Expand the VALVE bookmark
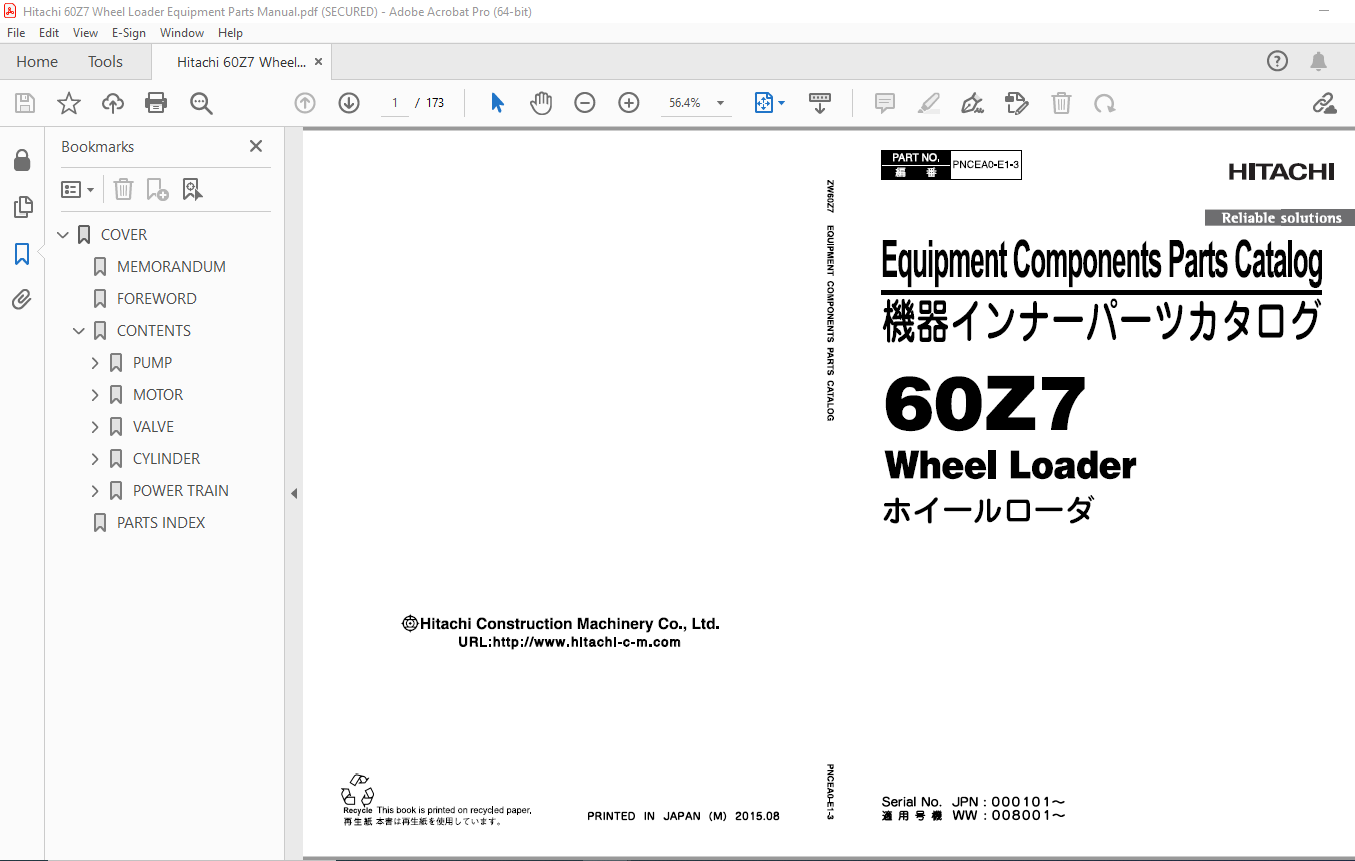The image size is (1355, 861). (x=95, y=427)
